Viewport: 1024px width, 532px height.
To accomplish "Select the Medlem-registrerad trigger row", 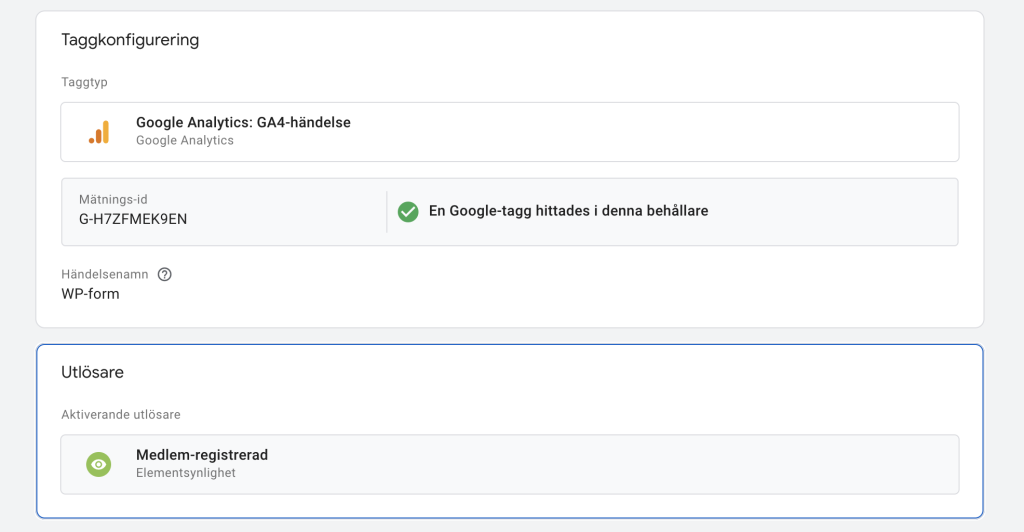I will tap(509, 464).
